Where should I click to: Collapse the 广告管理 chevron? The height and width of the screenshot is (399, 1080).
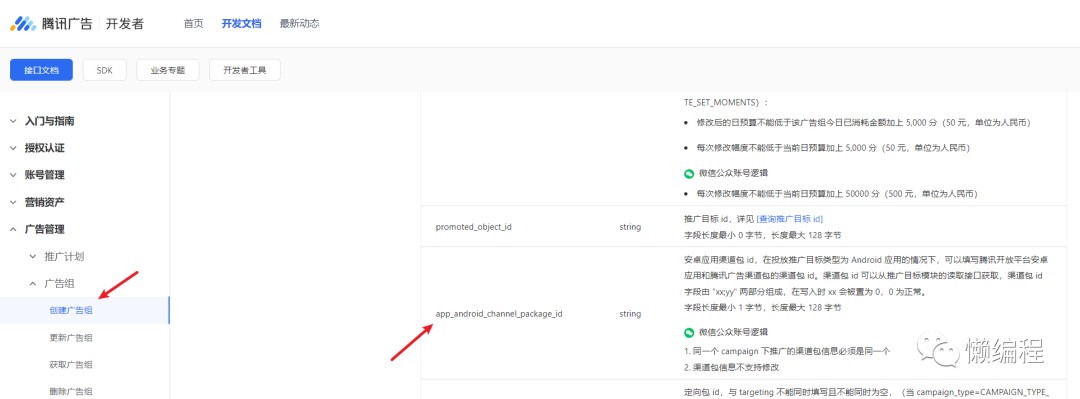click(12, 229)
